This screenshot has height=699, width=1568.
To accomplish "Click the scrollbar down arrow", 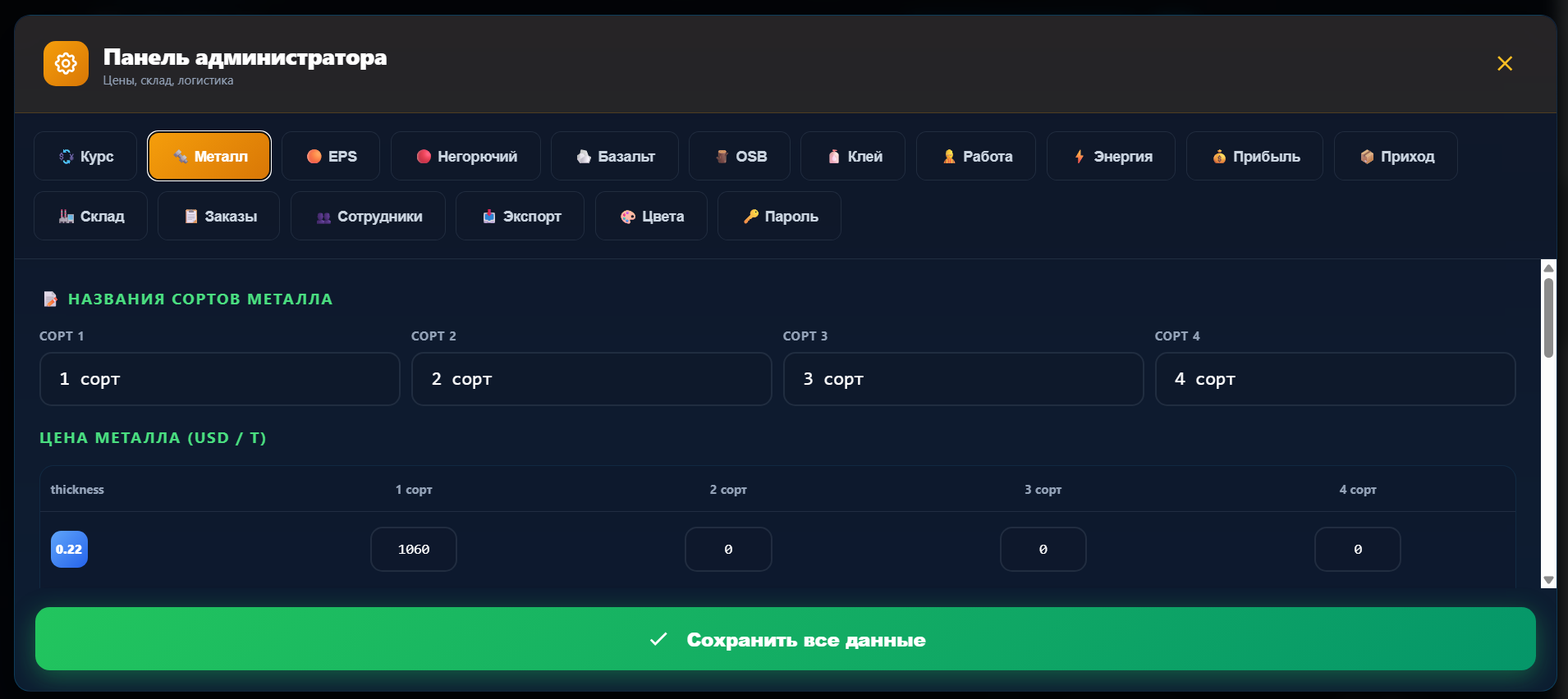I will point(1548,580).
